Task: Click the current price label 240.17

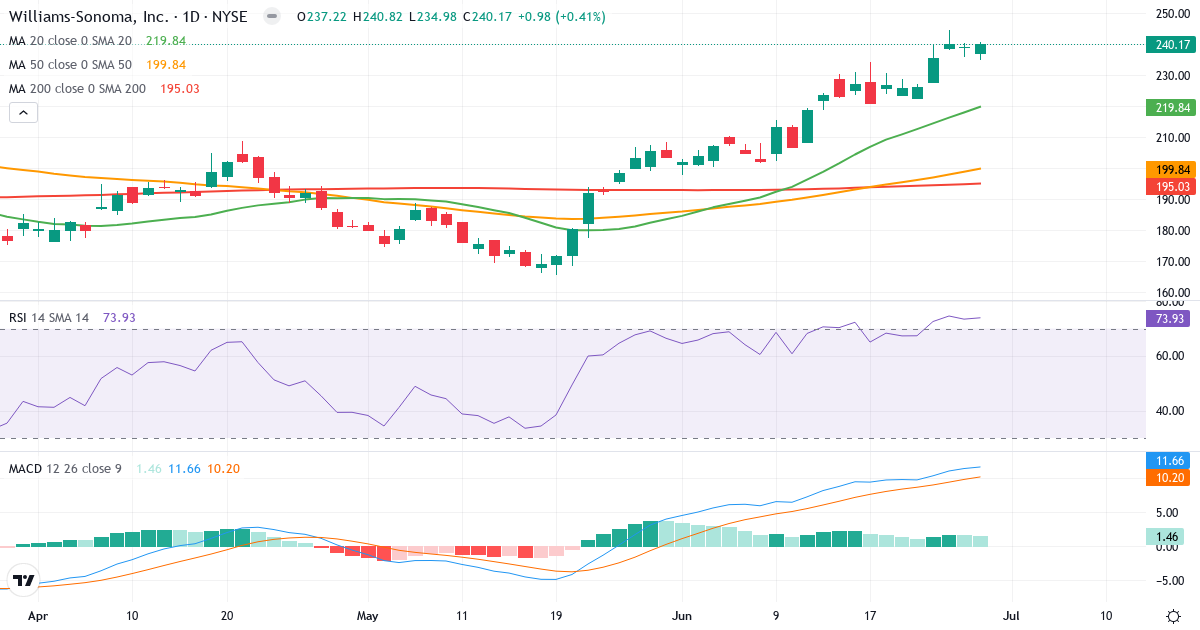Action: coord(1169,44)
